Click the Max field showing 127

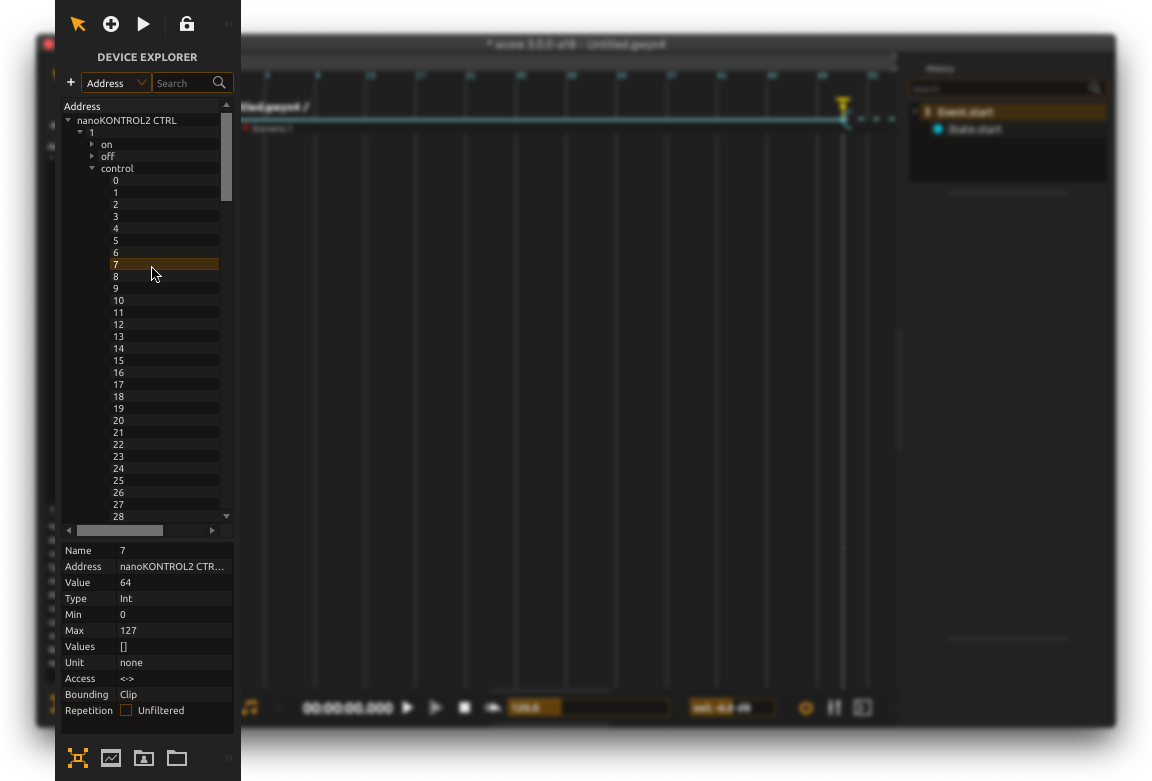point(175,630)
